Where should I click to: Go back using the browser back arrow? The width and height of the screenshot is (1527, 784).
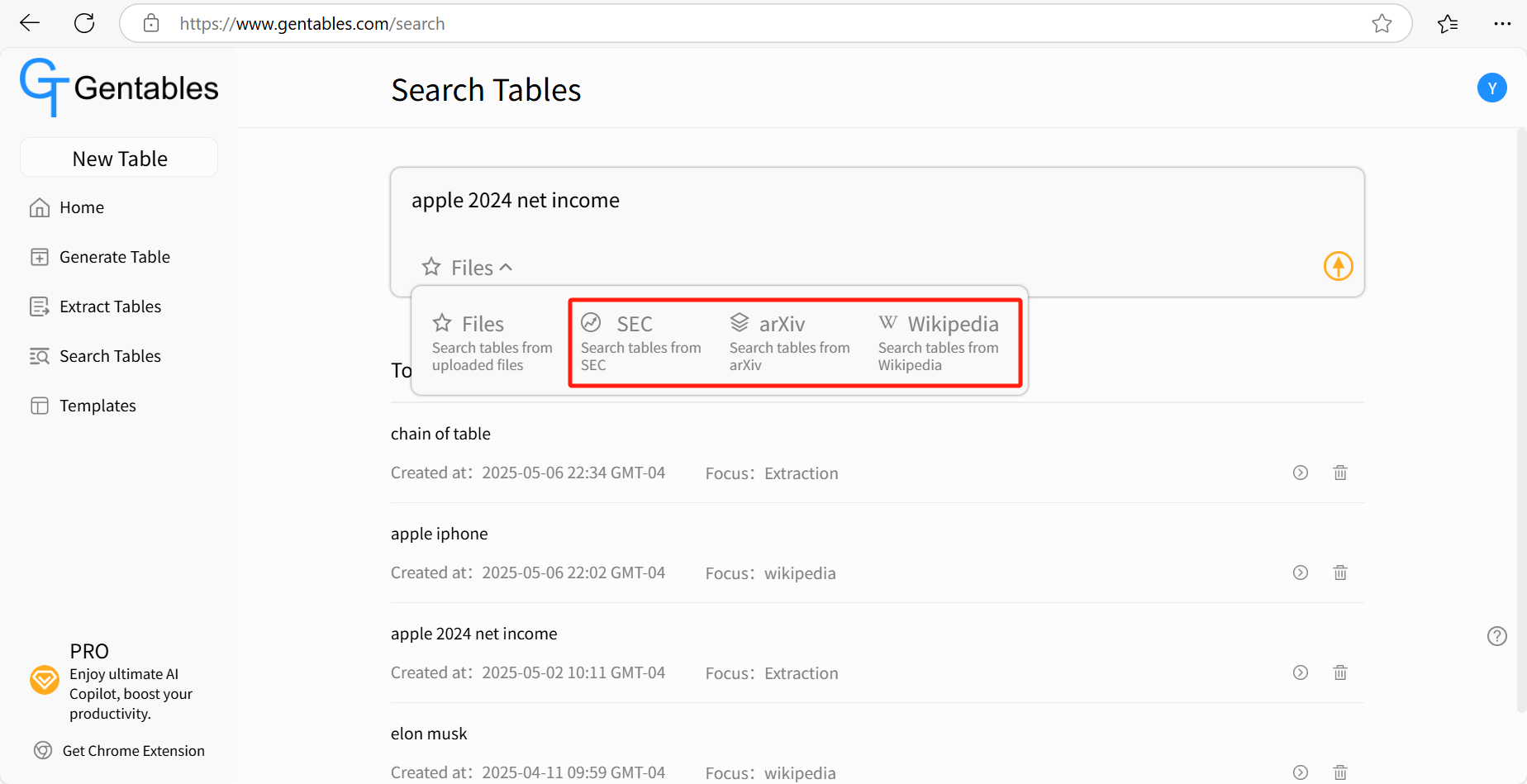tap(30, 23)
